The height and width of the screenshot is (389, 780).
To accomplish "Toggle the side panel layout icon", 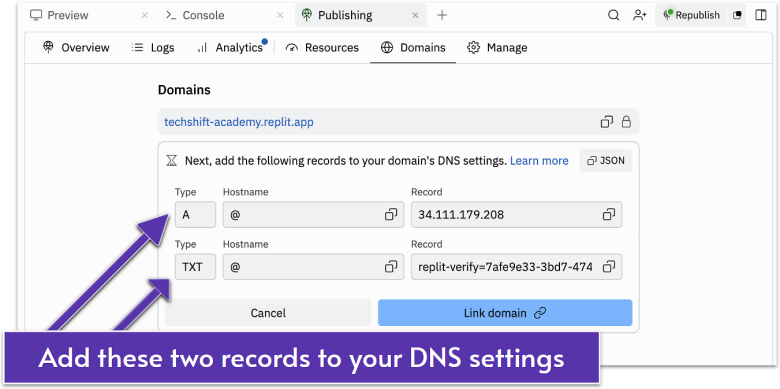I will (x=761, y=15).
